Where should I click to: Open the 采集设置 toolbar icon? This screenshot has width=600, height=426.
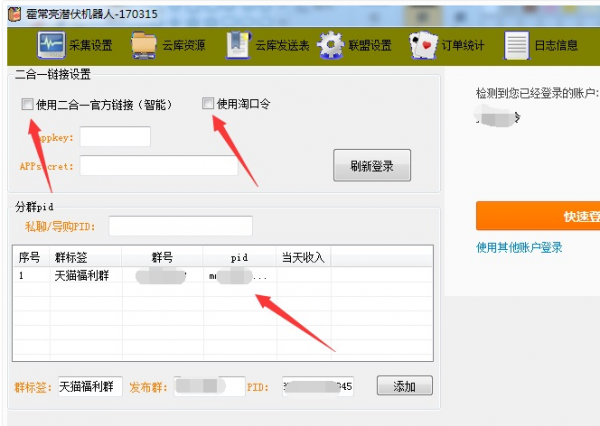pyautogui.click(x=51, y=45)
